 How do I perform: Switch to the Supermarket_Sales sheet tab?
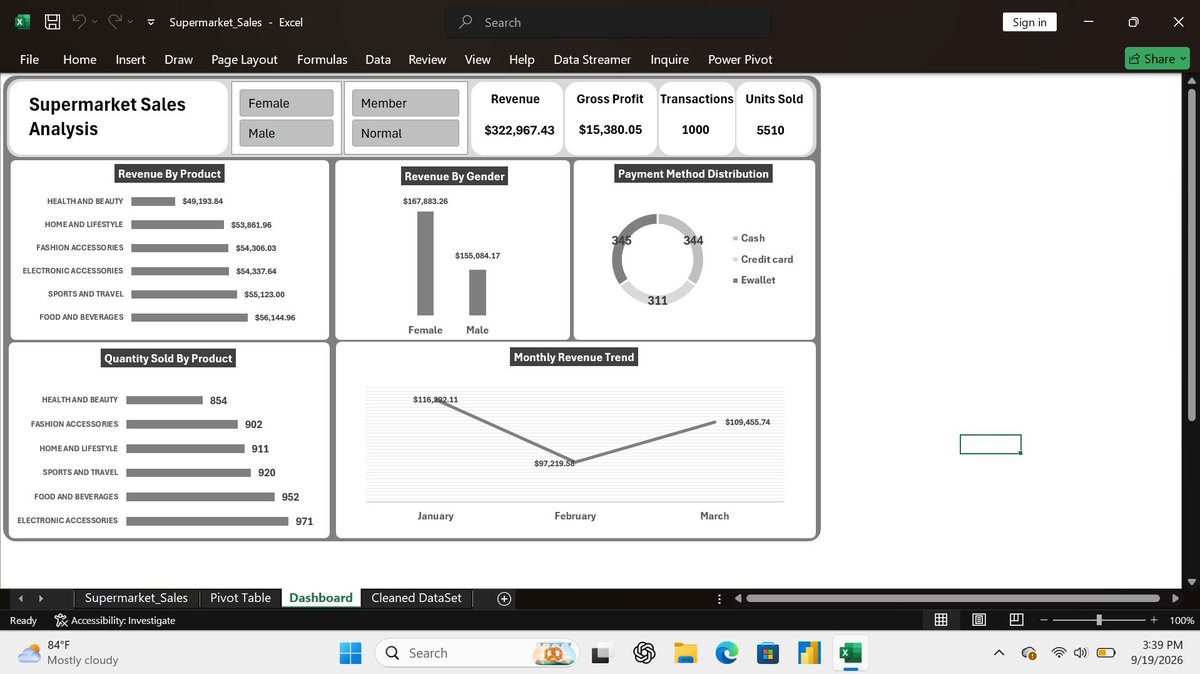point(136,598)
